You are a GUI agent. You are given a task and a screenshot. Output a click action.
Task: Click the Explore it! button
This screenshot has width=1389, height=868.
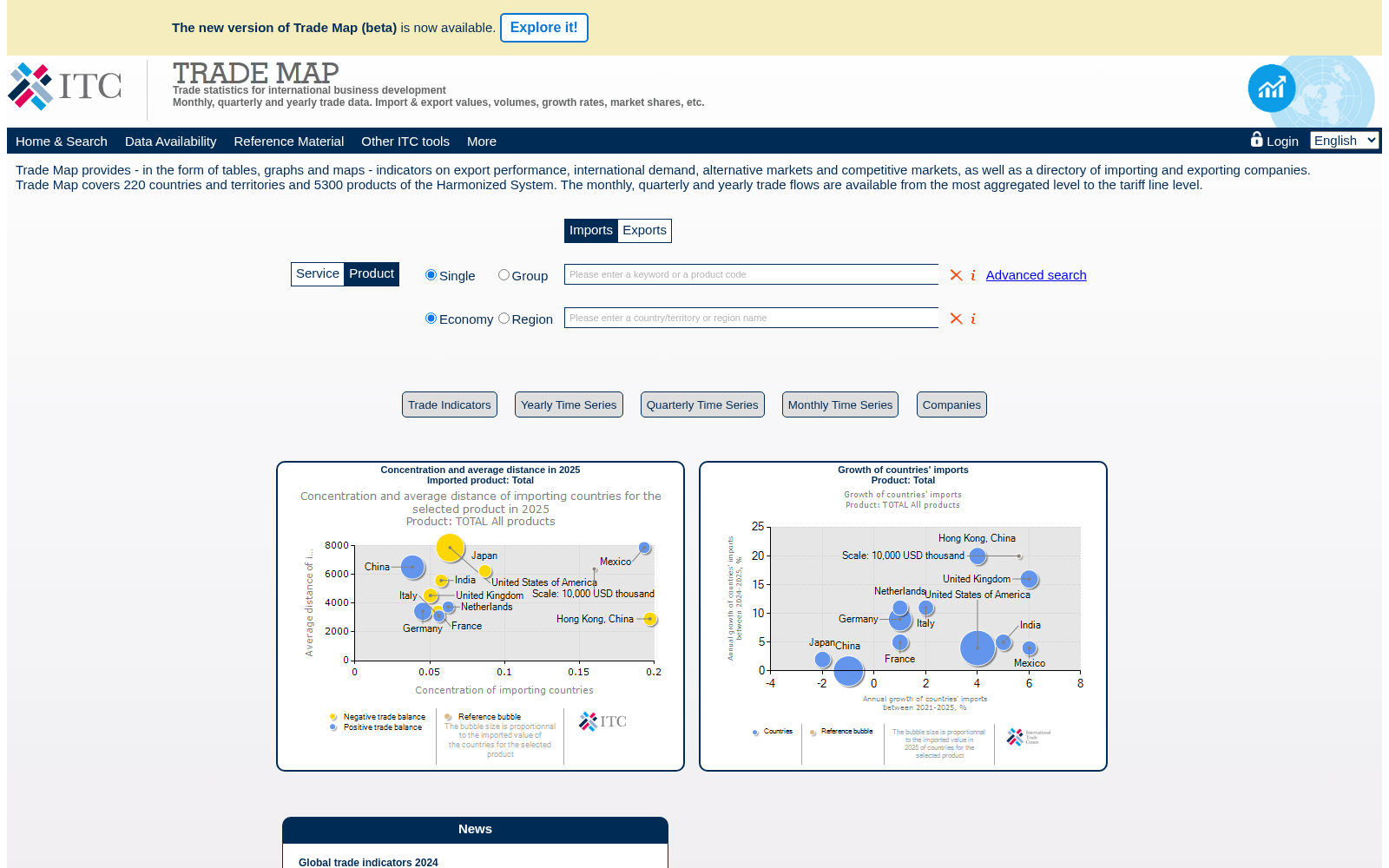pyautogui.click(x=544, y=28)
